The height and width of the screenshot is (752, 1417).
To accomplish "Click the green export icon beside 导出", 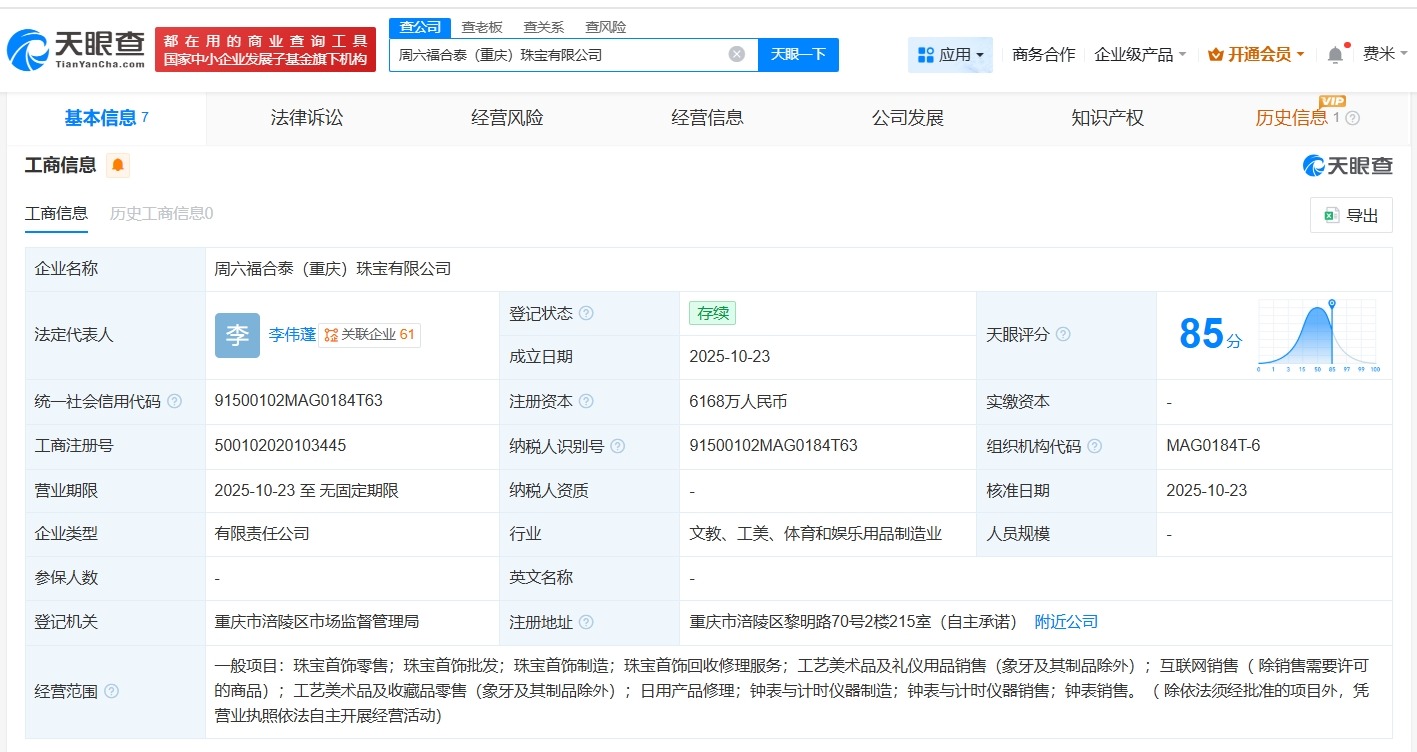I will (1330, 214).
